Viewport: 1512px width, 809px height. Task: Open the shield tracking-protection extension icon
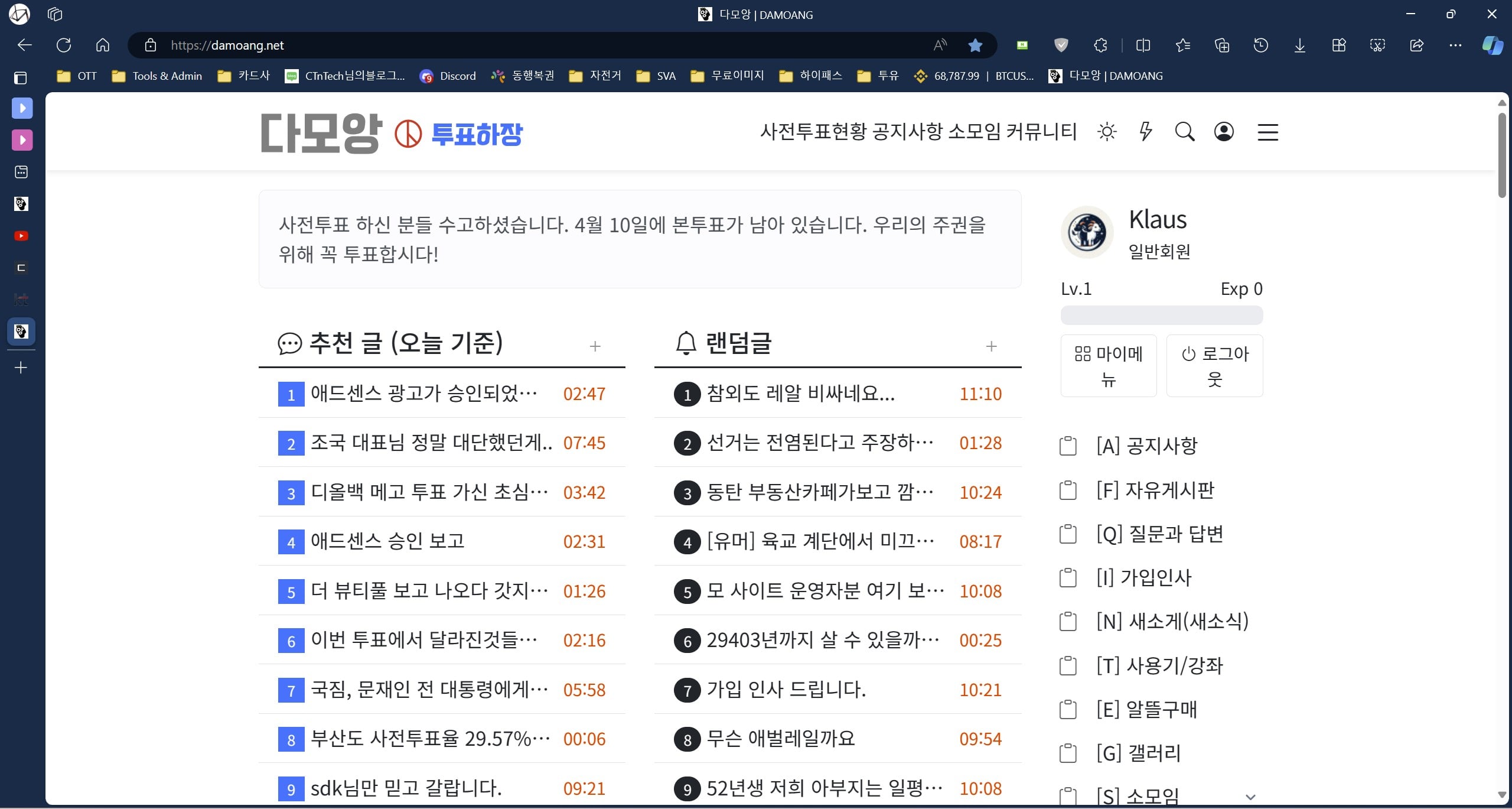click(x=1061, y=45)
